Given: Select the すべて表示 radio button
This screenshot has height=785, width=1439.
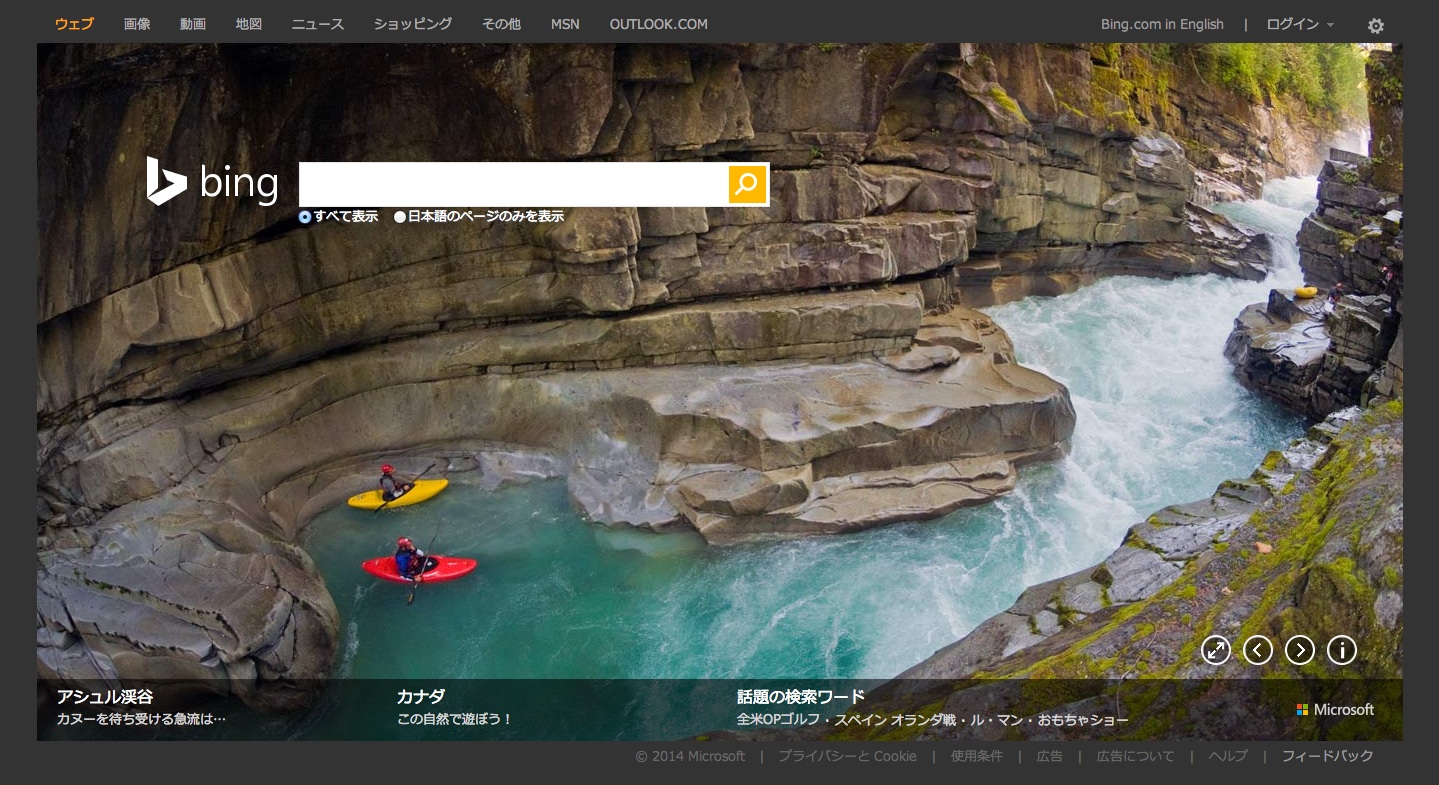Looking at the screenshot, I should point(305,217).
